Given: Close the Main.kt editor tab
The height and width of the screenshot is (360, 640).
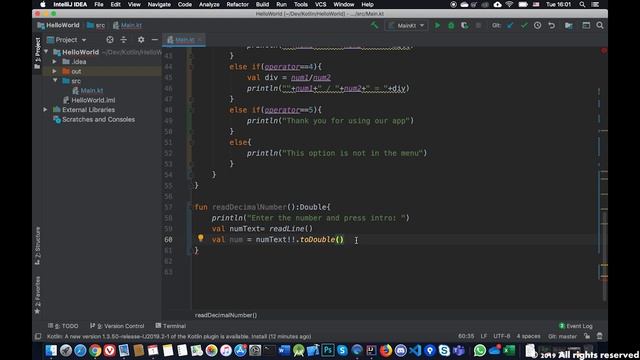Looking at the screenshot, I should [200, 40].
